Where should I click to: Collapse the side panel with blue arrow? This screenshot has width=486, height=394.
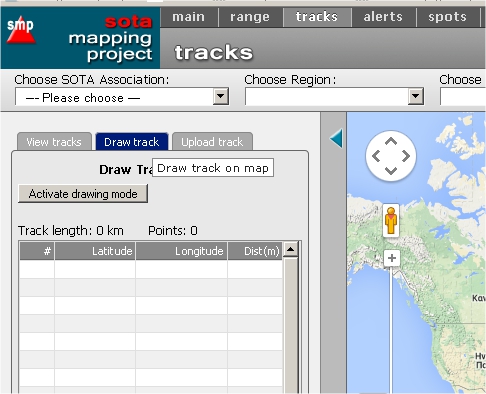(x=336, y=138)
